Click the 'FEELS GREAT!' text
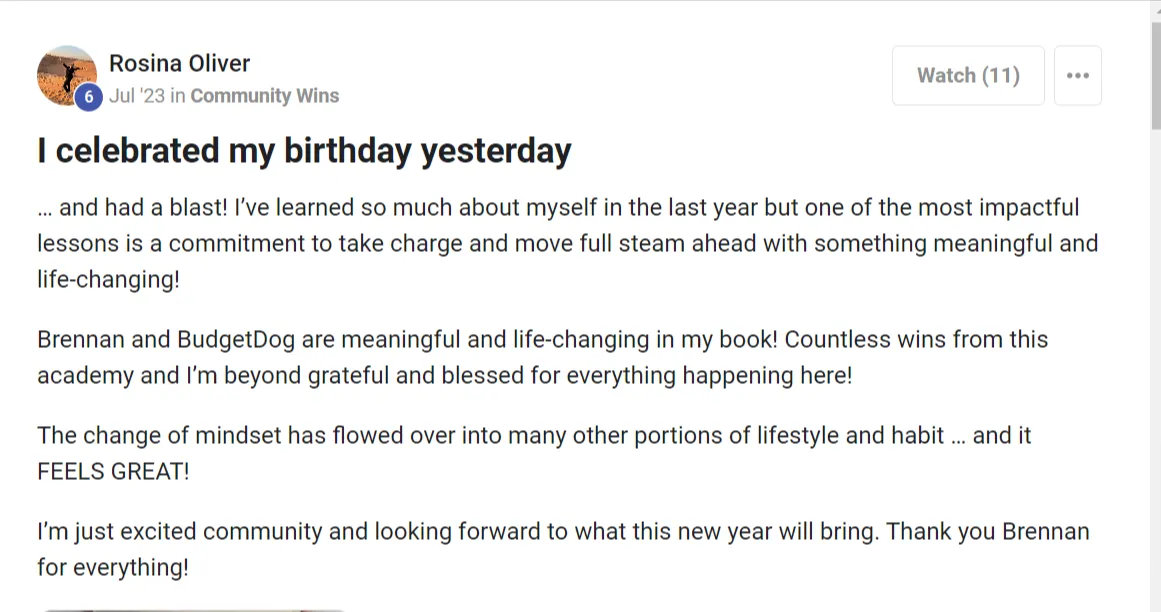The width and height of the screenshot is (1161, 612). [x=113, y=471]
